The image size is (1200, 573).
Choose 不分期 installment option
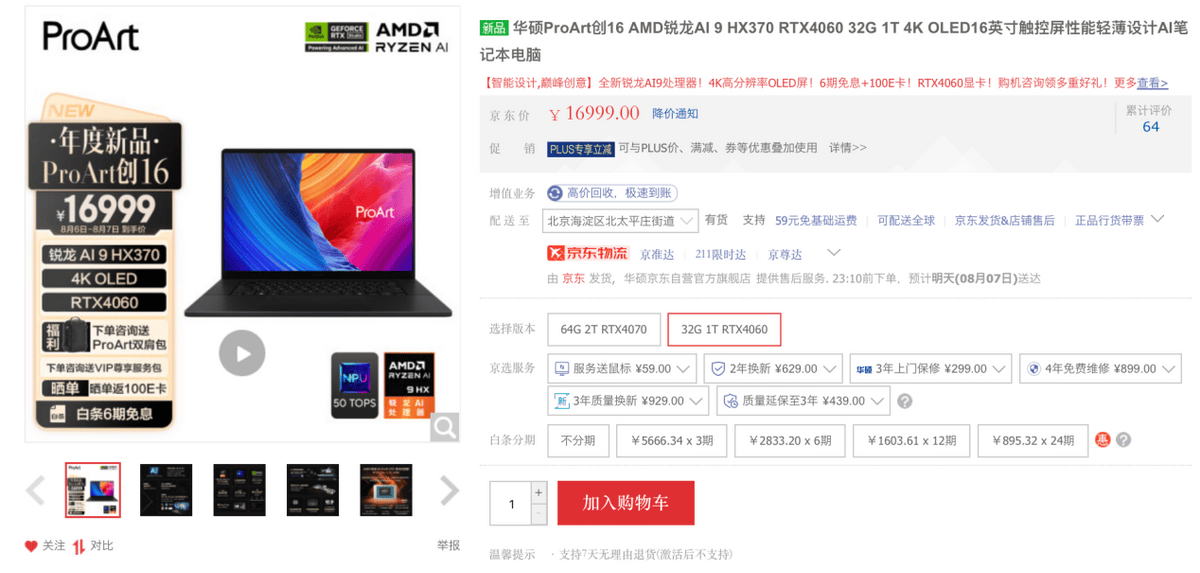pyautogui.click(x=578, y=440)
